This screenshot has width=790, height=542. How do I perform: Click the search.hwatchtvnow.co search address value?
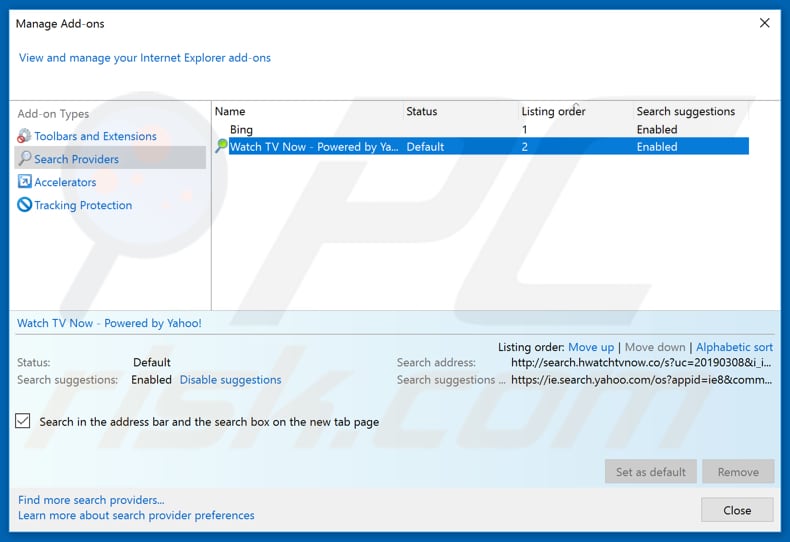(x=641, y=363)
